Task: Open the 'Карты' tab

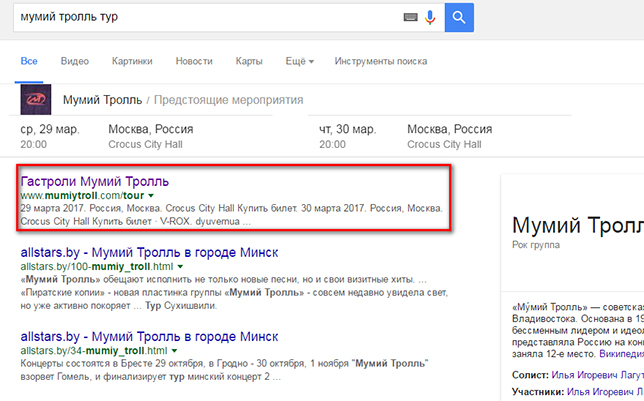Action: tap(249, 61)
